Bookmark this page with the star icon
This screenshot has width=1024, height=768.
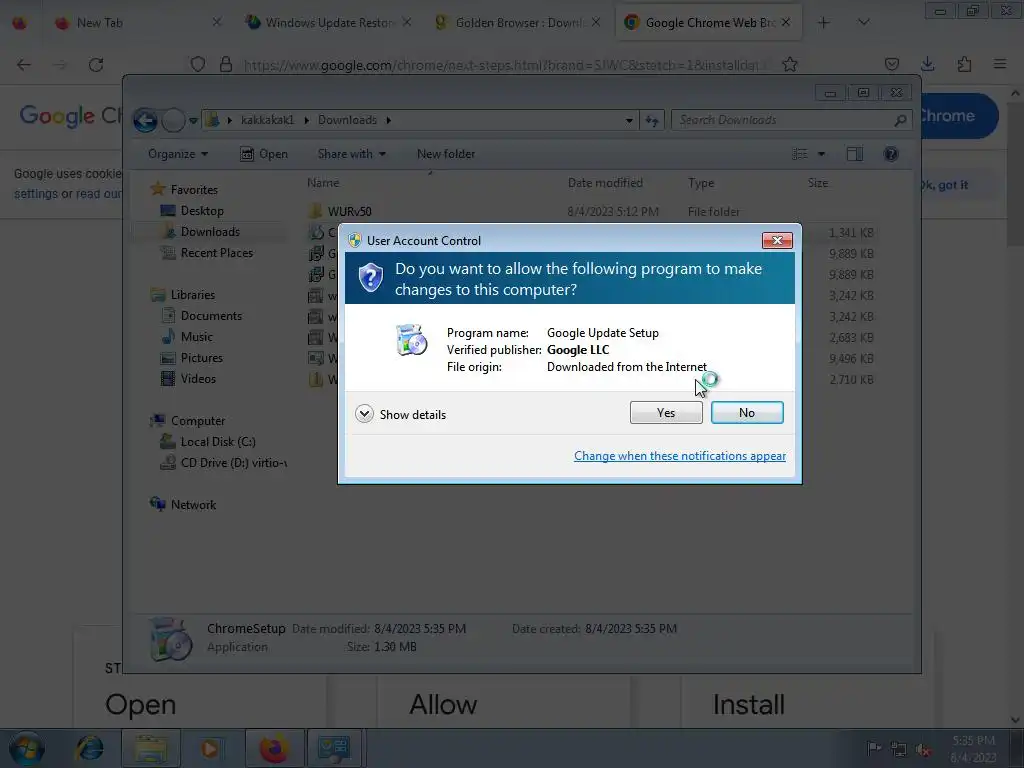790,64
